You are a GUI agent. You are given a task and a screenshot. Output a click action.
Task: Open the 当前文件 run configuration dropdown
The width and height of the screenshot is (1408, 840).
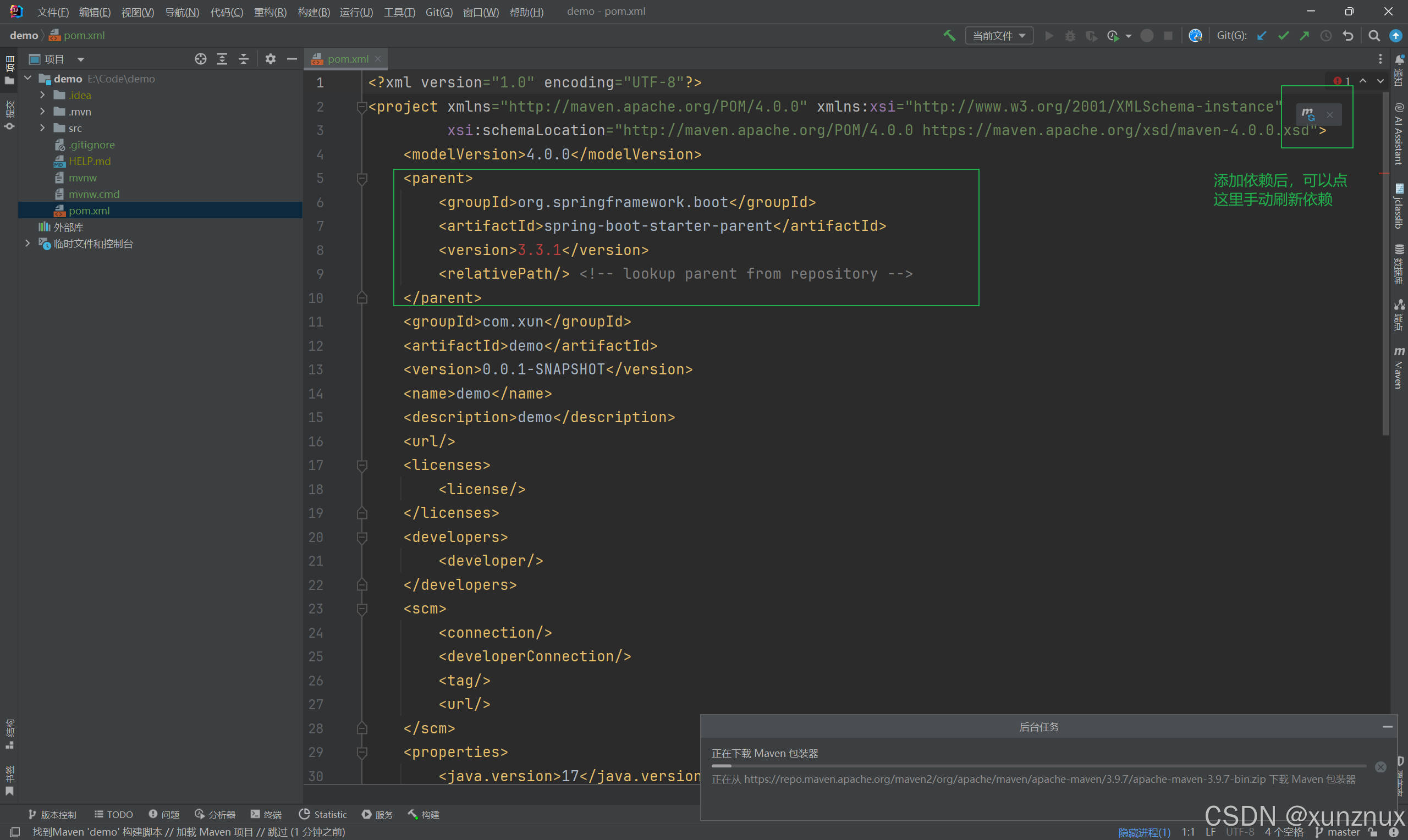click(999, 36)
